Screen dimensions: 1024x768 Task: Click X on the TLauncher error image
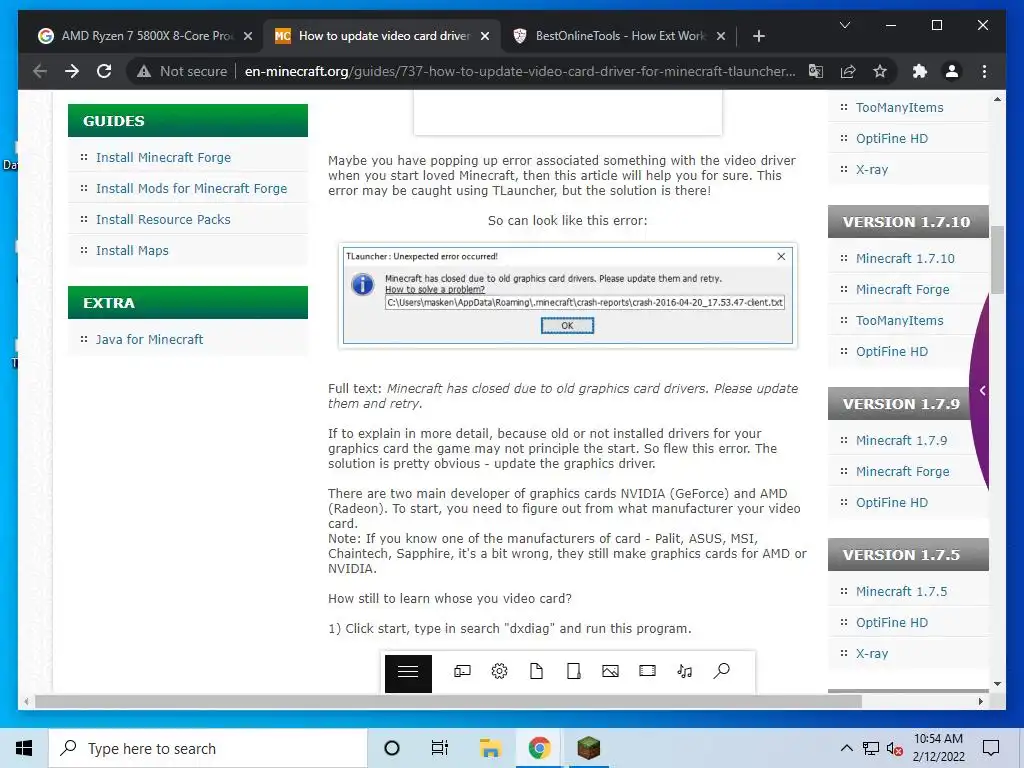781,257
